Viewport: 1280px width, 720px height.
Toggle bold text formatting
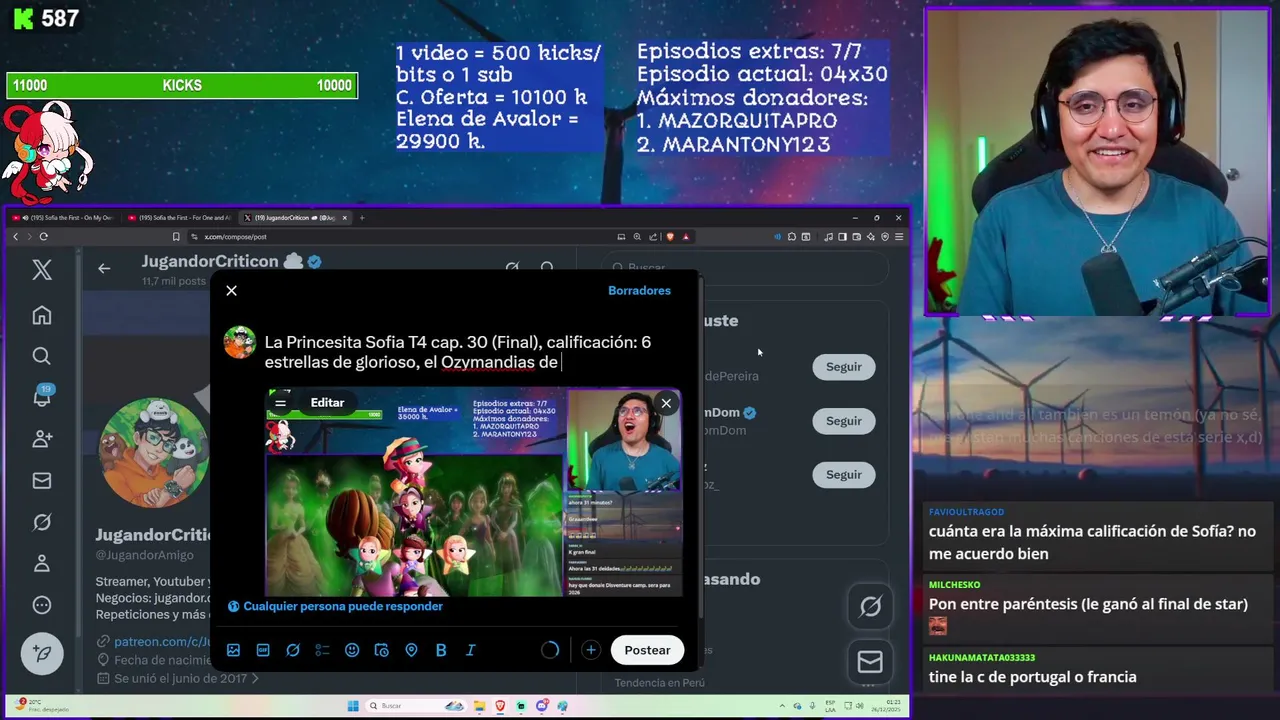441,650
